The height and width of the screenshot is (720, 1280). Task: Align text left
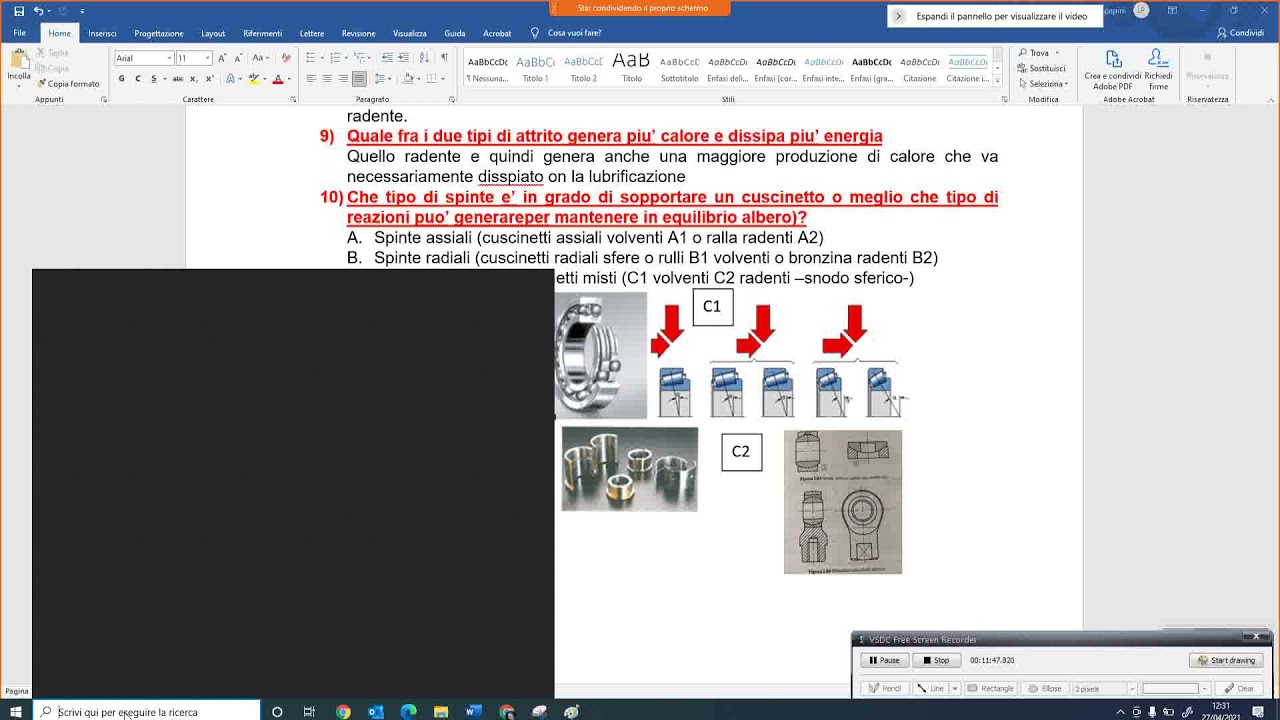coord(311,79)
